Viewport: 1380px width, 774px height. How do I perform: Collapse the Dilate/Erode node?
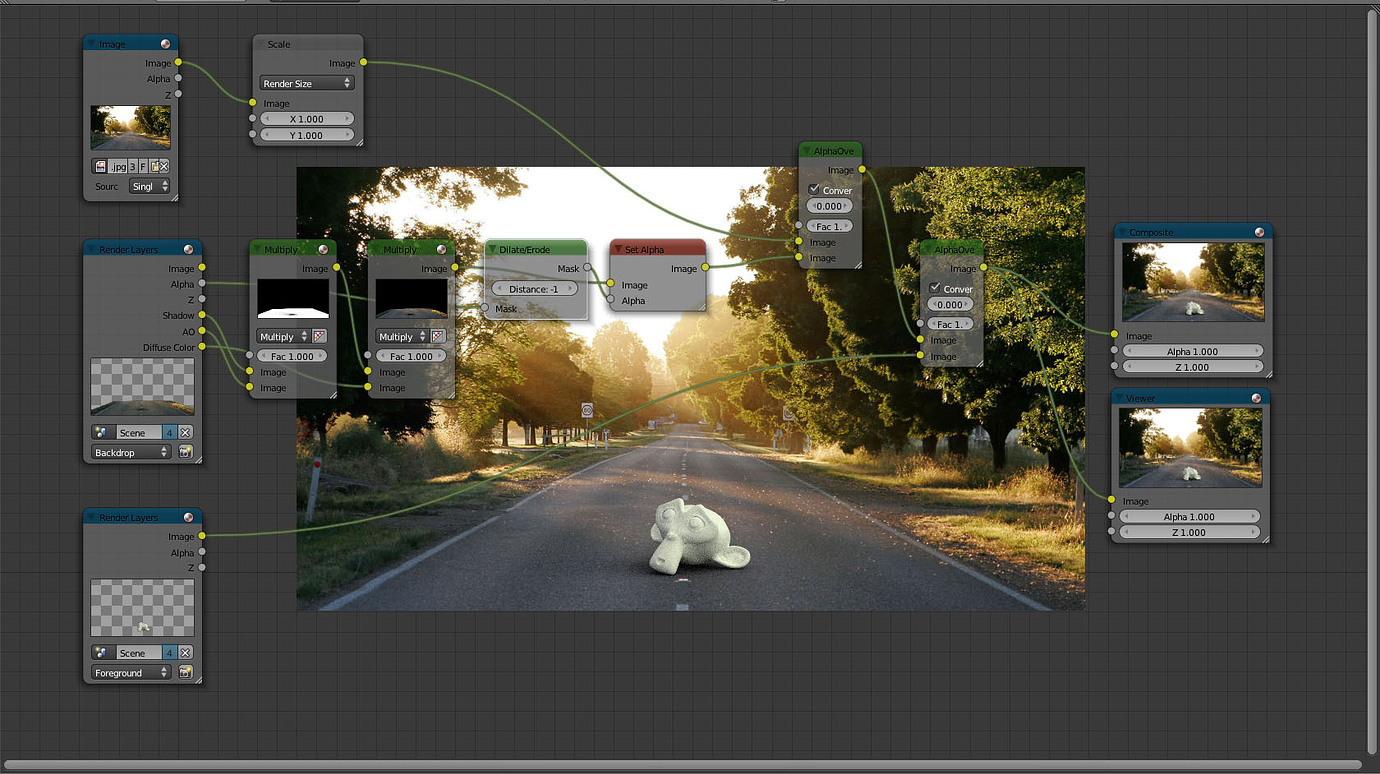tap(492, 249)
